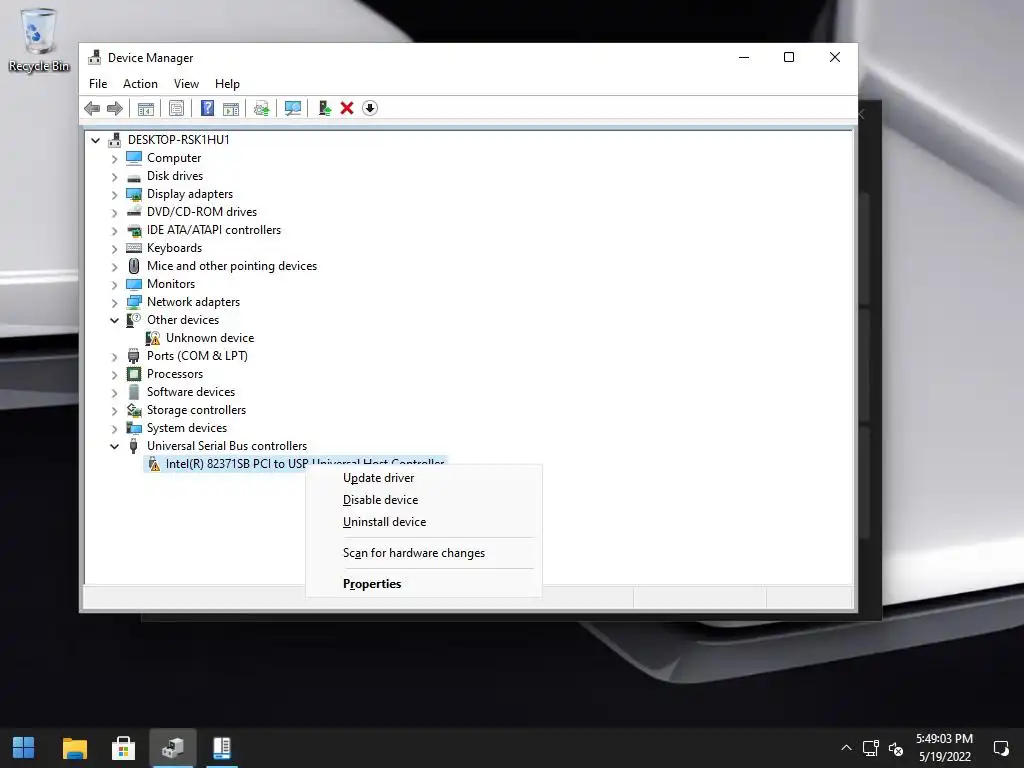Select the Display adapters icon
Viewport: 1024px width, 768px height.
point(134,195)
